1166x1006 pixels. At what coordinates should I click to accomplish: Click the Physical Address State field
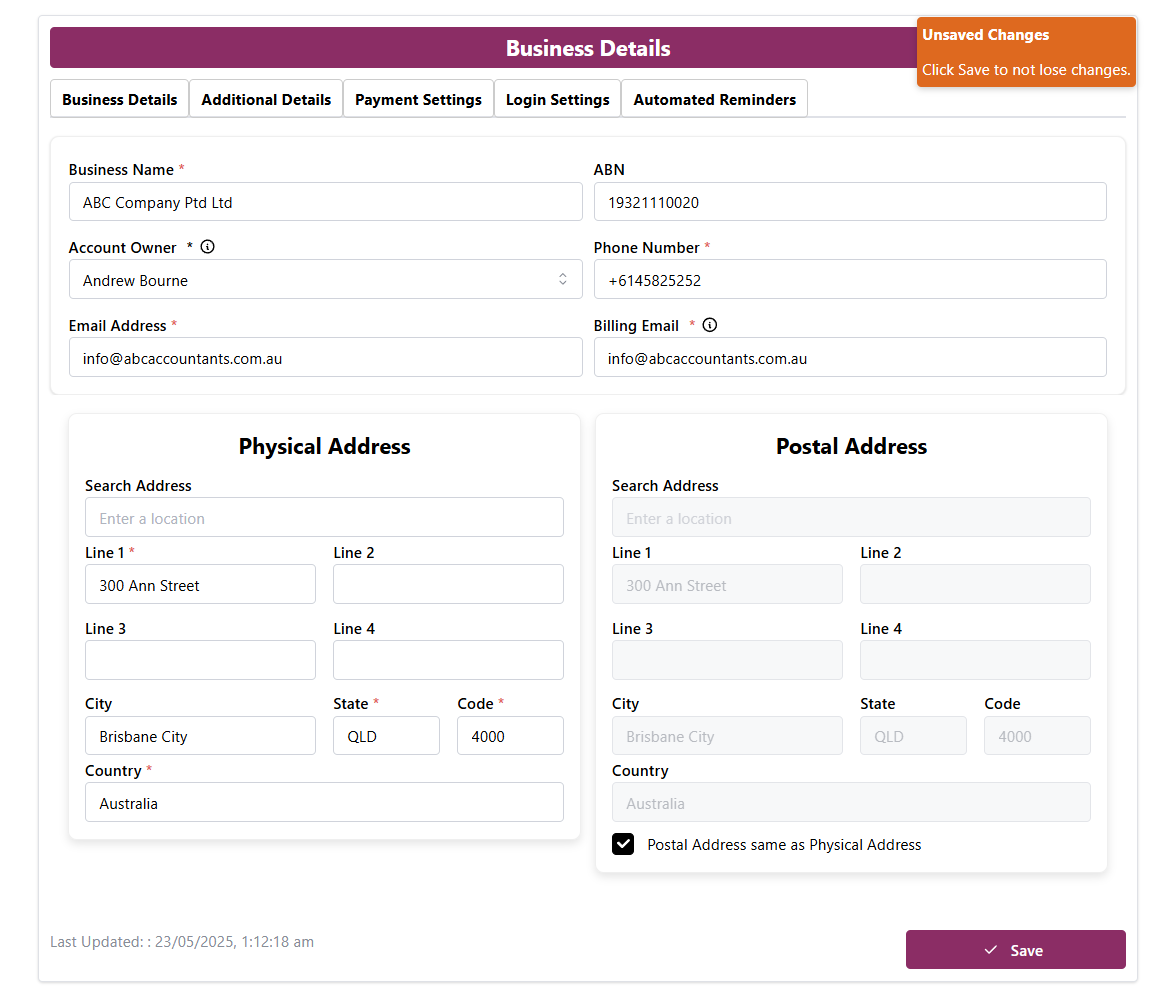pos(386,736)
